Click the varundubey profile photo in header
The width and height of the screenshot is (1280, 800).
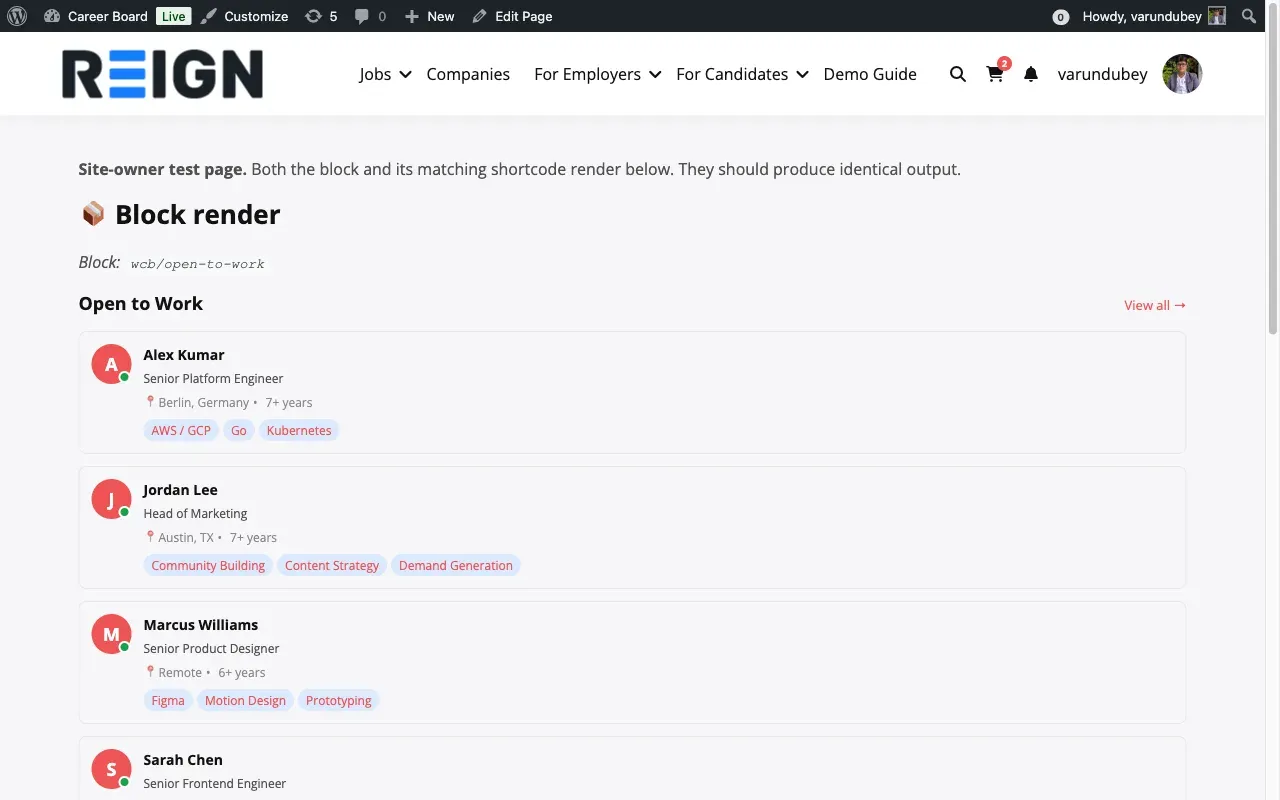click(x=1182, y=74)
